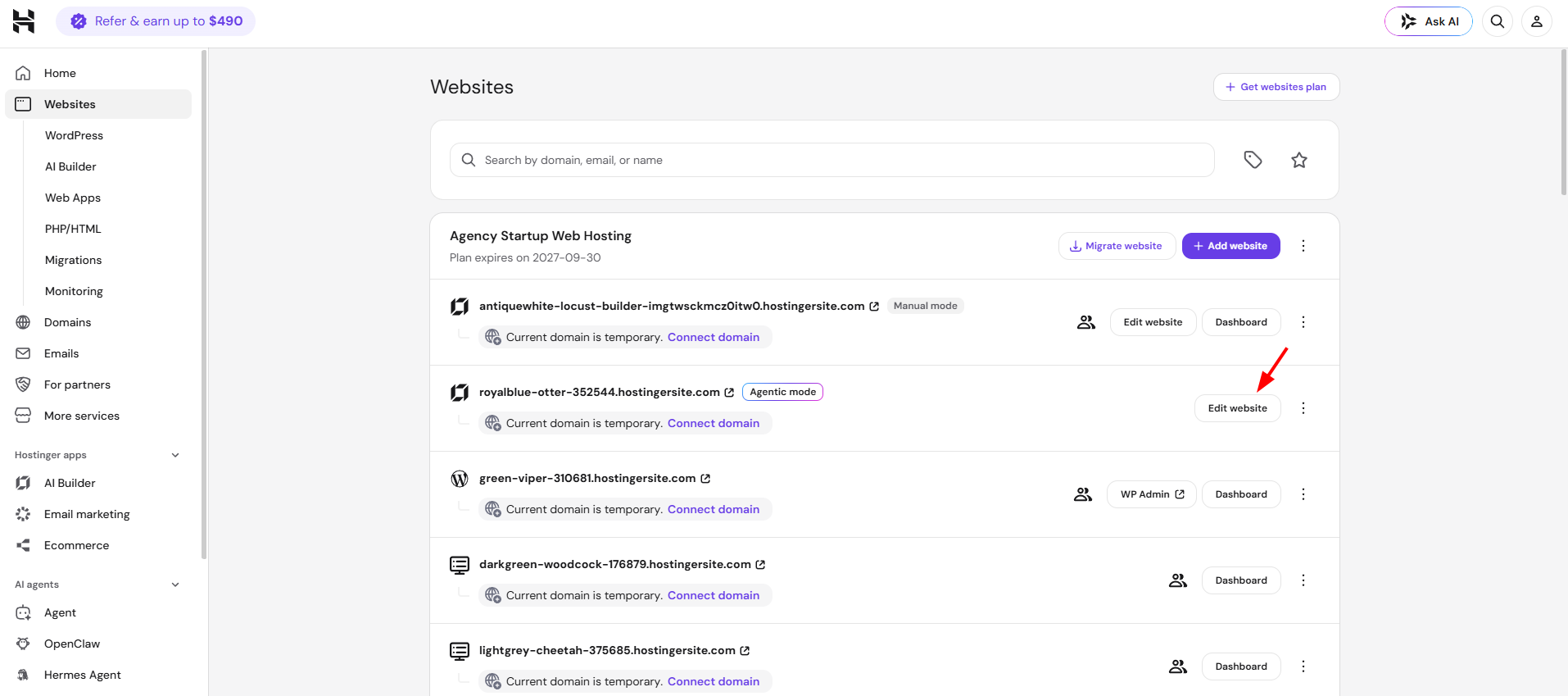Screen dimensions: 1568x696
Task: Click Refer & earn up to $490 banner
Action: pyautogui.click(x=156, y=21)
